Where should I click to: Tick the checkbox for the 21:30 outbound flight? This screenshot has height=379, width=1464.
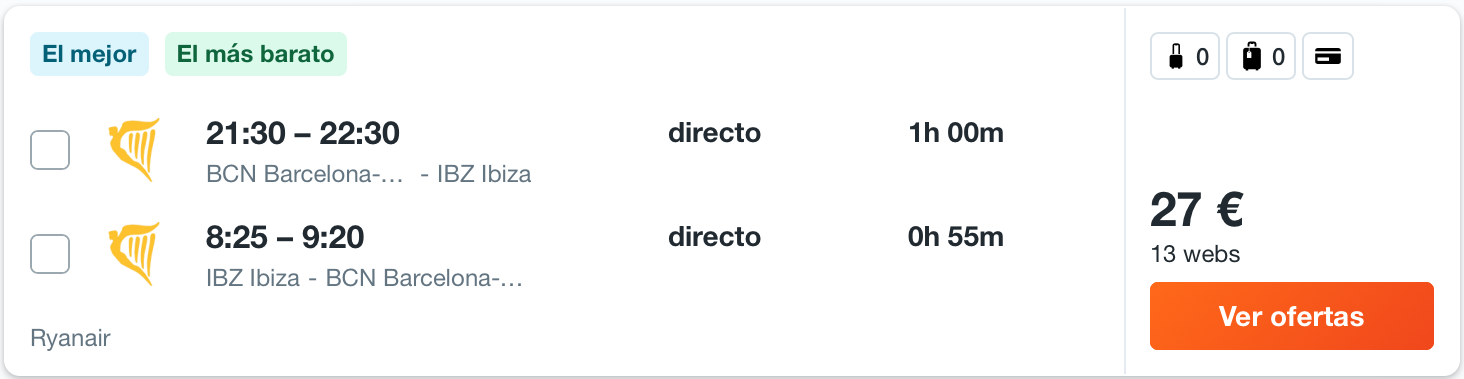click(50, 150)
